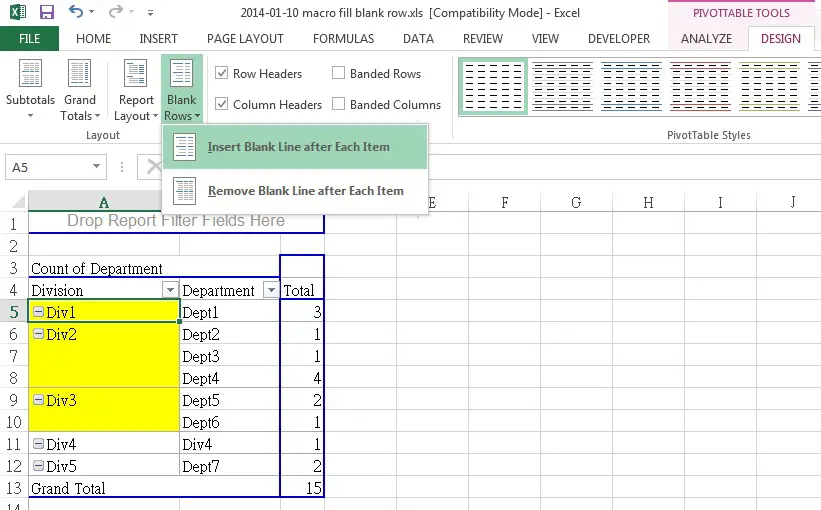
Task: Click the Dept4 cell
Action: pyautogui.click(x=230, y=378)
